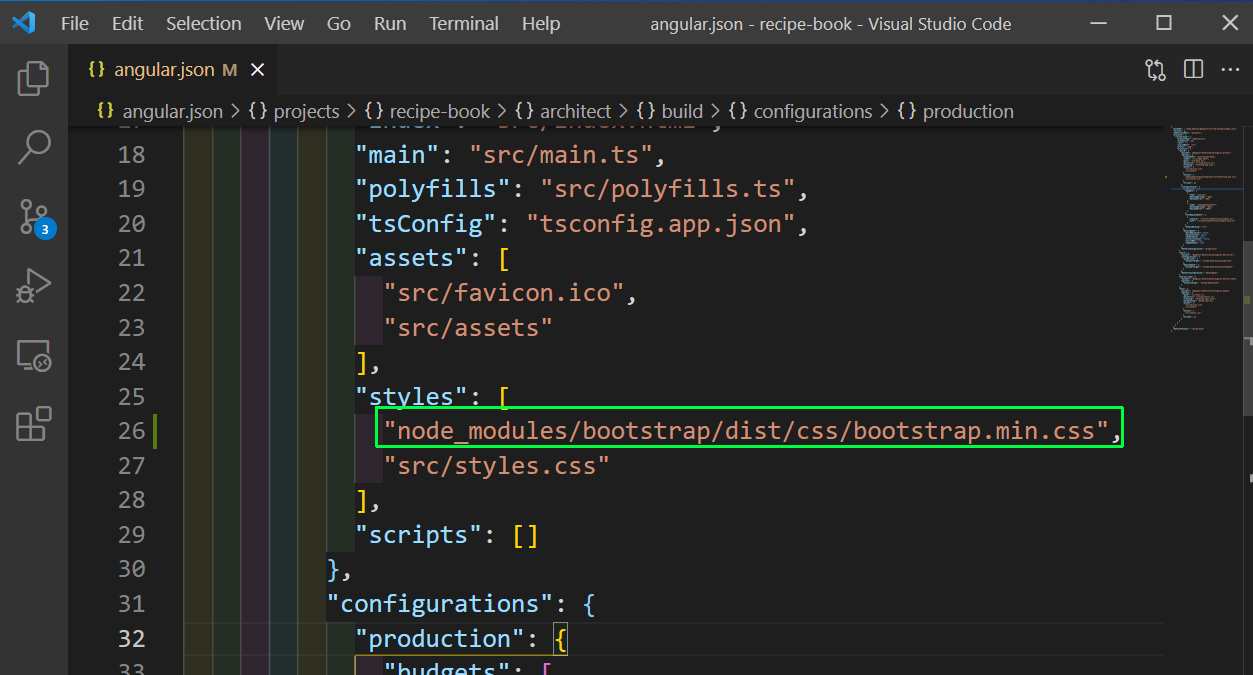Click the Open Changes compare icon
The width and height of the screenshot is (1253, 675).
coord(1155,69)
